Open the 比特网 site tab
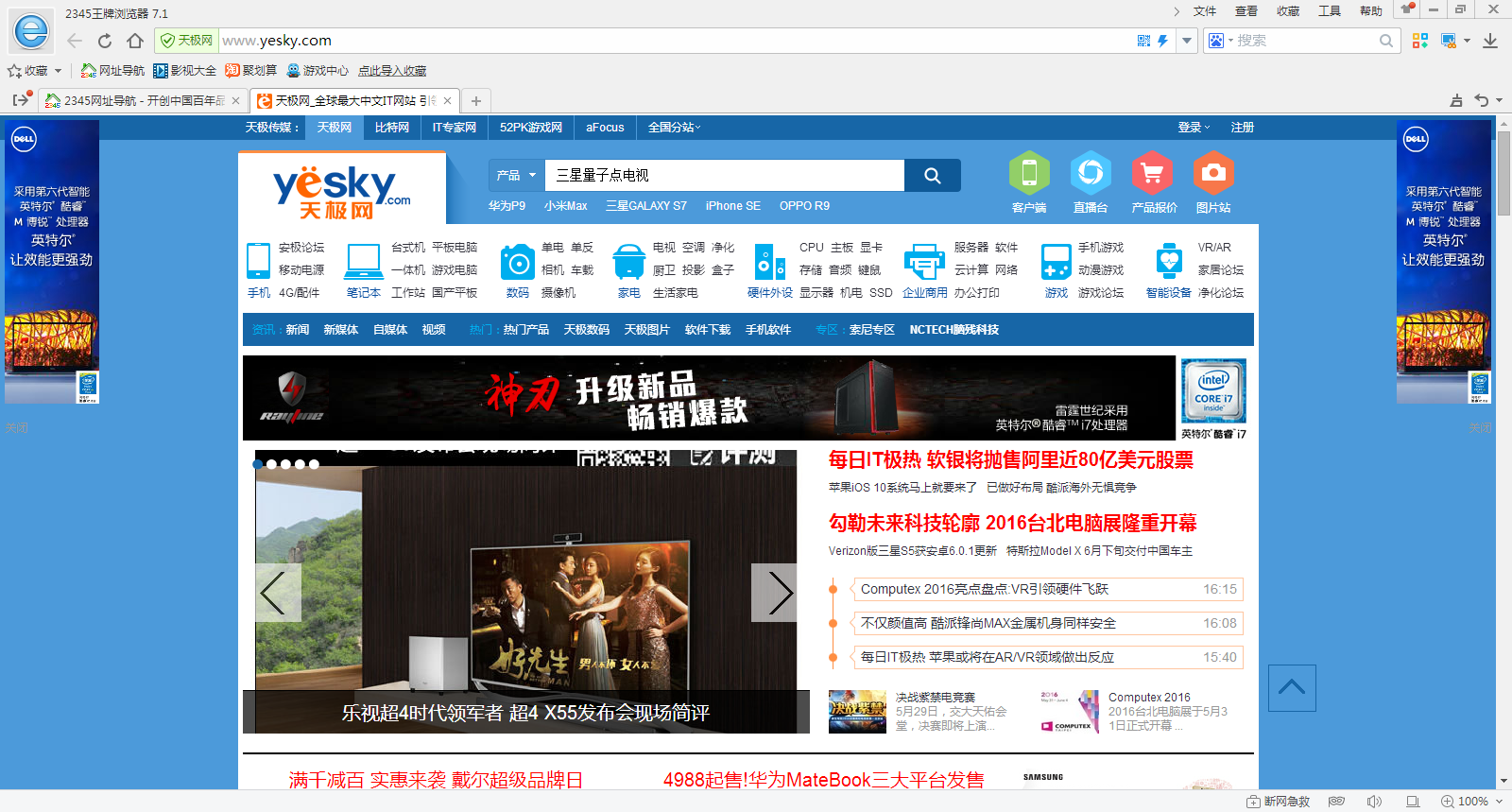Viewport: 1512px width, 812px height. point(392,128)
